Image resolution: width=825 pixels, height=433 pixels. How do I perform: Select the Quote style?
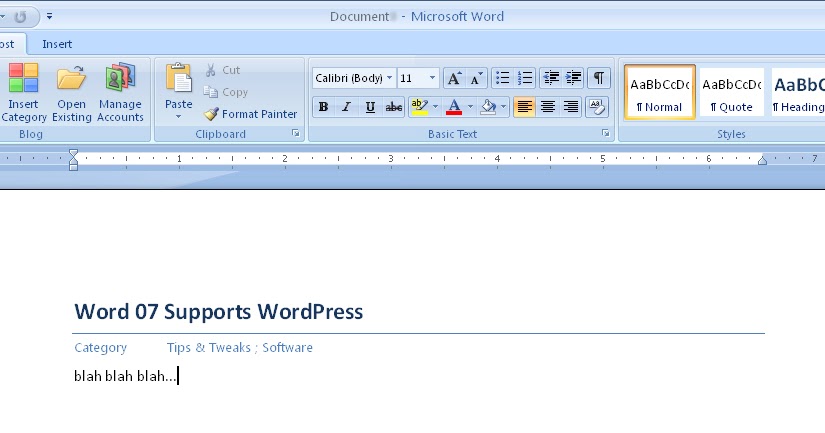(x=732, y=92)
